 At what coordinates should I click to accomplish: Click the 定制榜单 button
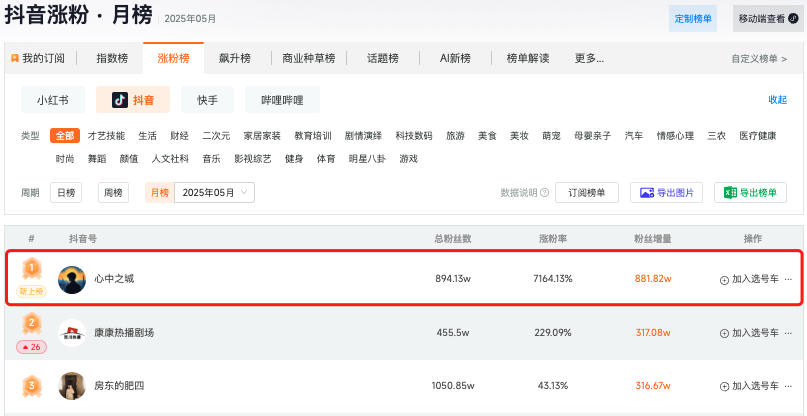[x=693, y=19]
